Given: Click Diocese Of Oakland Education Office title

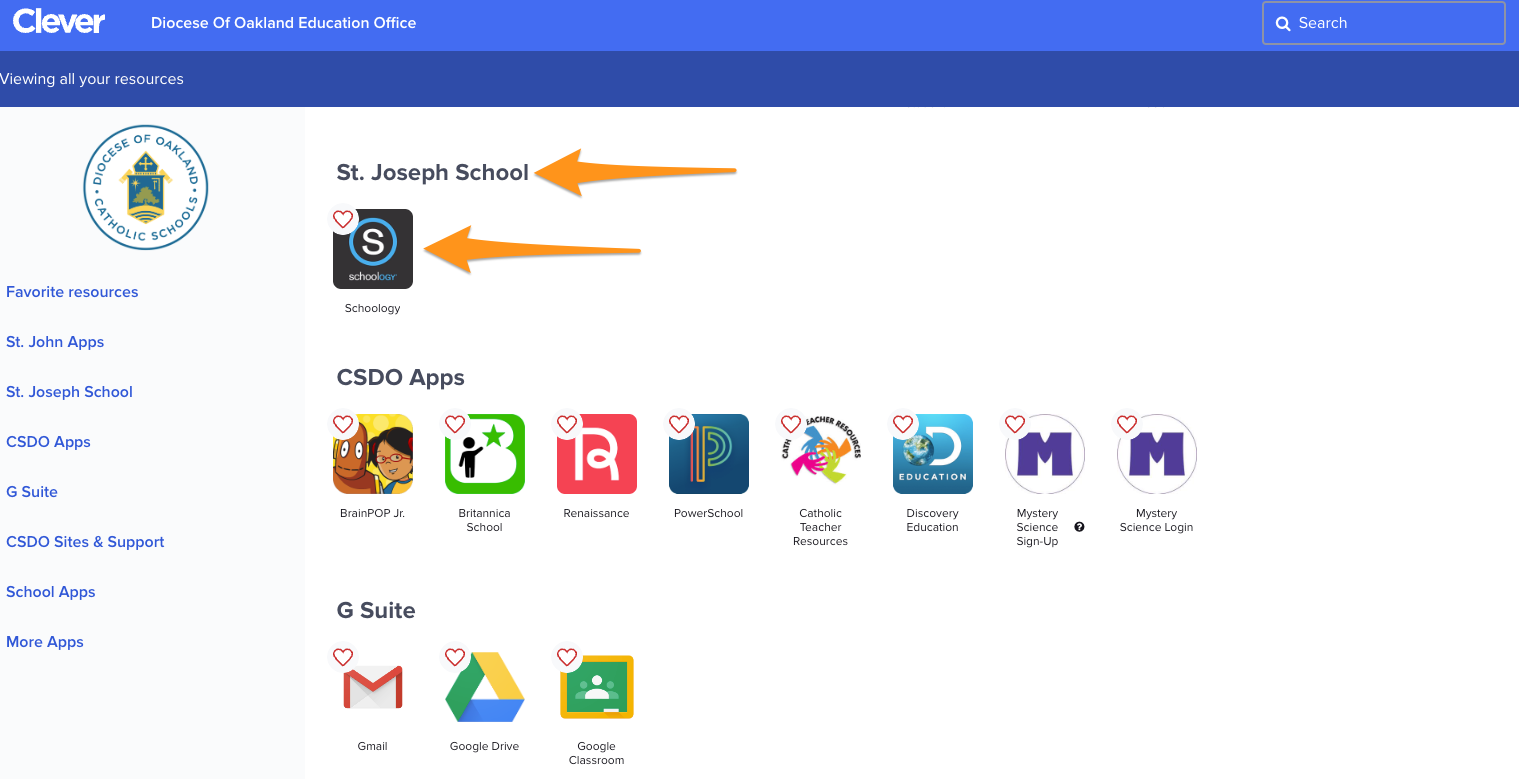Looking at the screenshot, I should point(283,23).
